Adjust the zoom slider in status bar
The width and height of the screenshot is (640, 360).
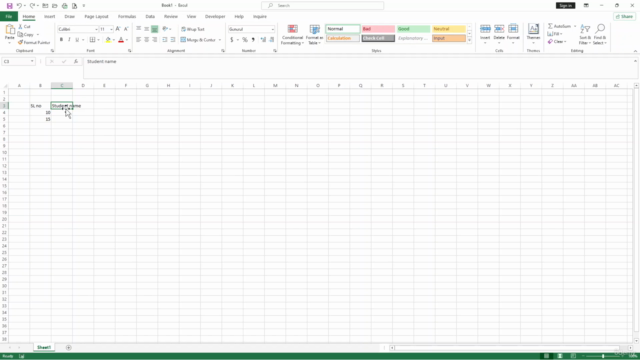click(x=603, y=356)
